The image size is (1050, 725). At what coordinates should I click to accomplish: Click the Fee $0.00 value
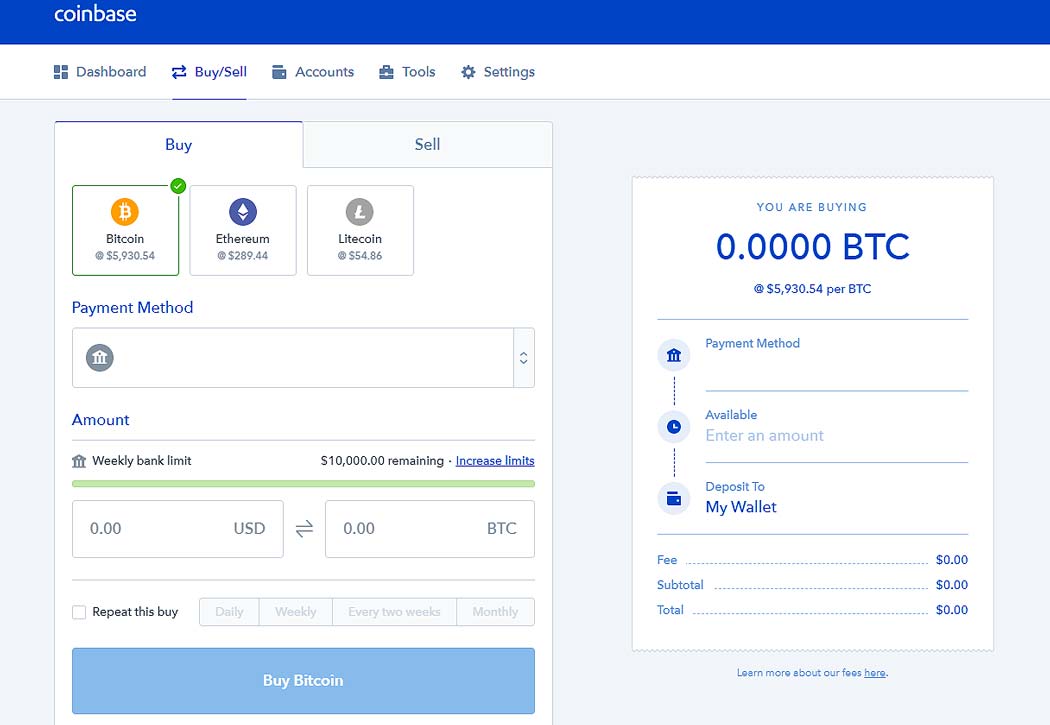952,560
